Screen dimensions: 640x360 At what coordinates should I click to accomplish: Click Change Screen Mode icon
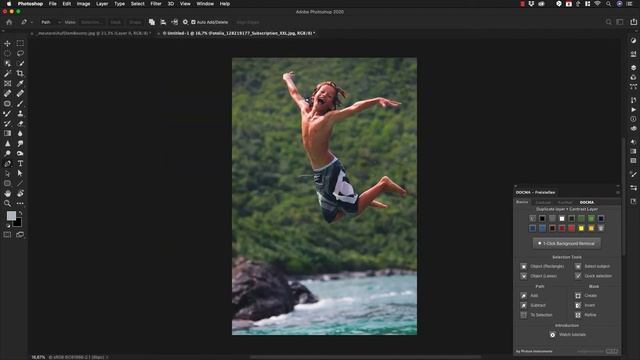(20, 235)
